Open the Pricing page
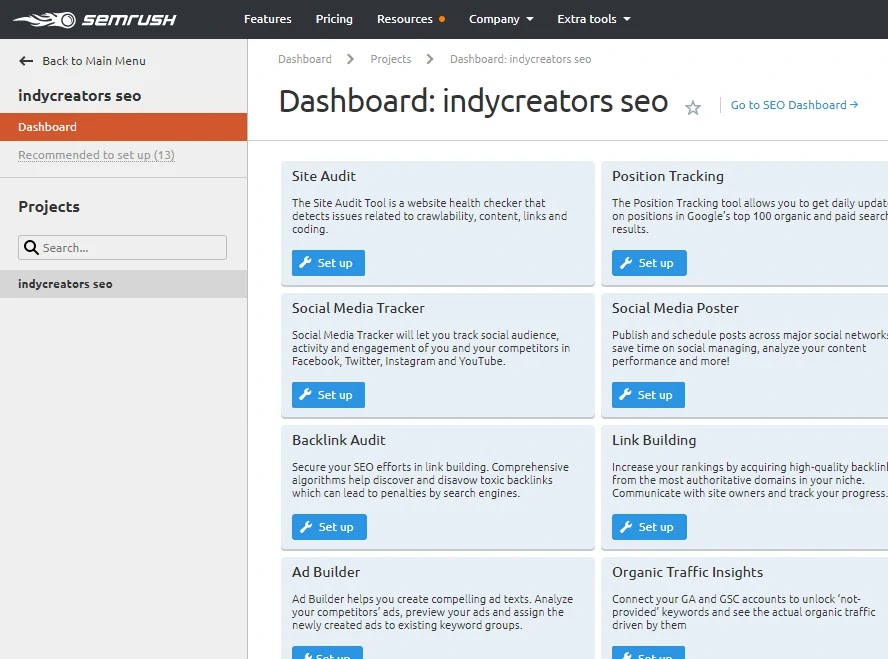888x659 pixels. (334, 19)
